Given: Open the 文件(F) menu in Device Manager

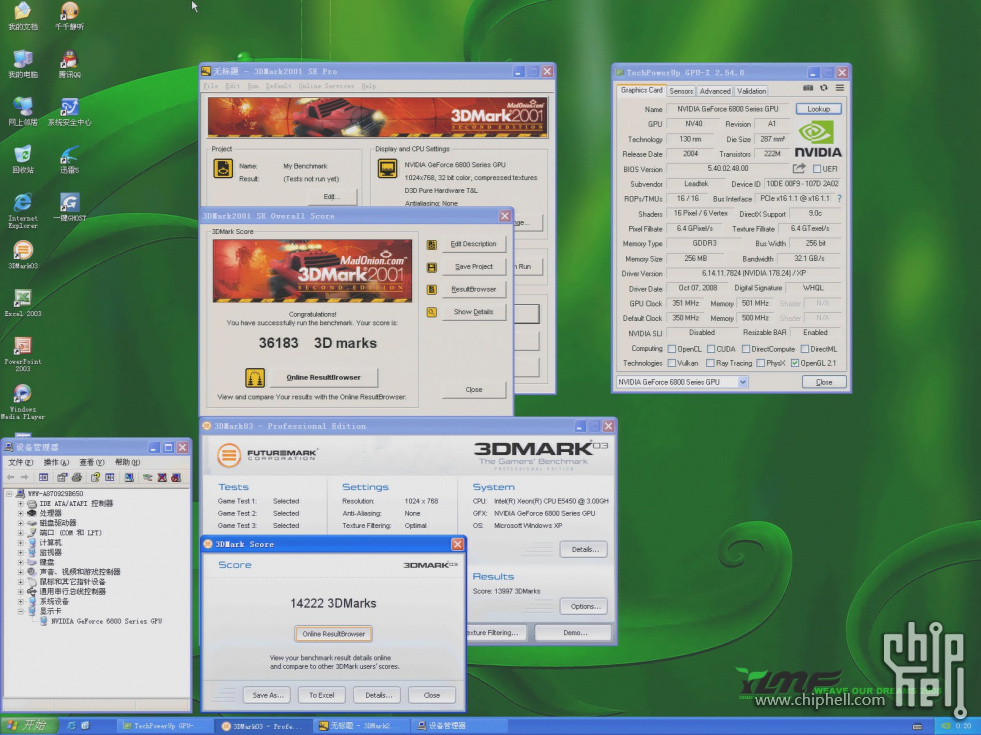Looking at the screenshot, I should [x=21, y=462].
